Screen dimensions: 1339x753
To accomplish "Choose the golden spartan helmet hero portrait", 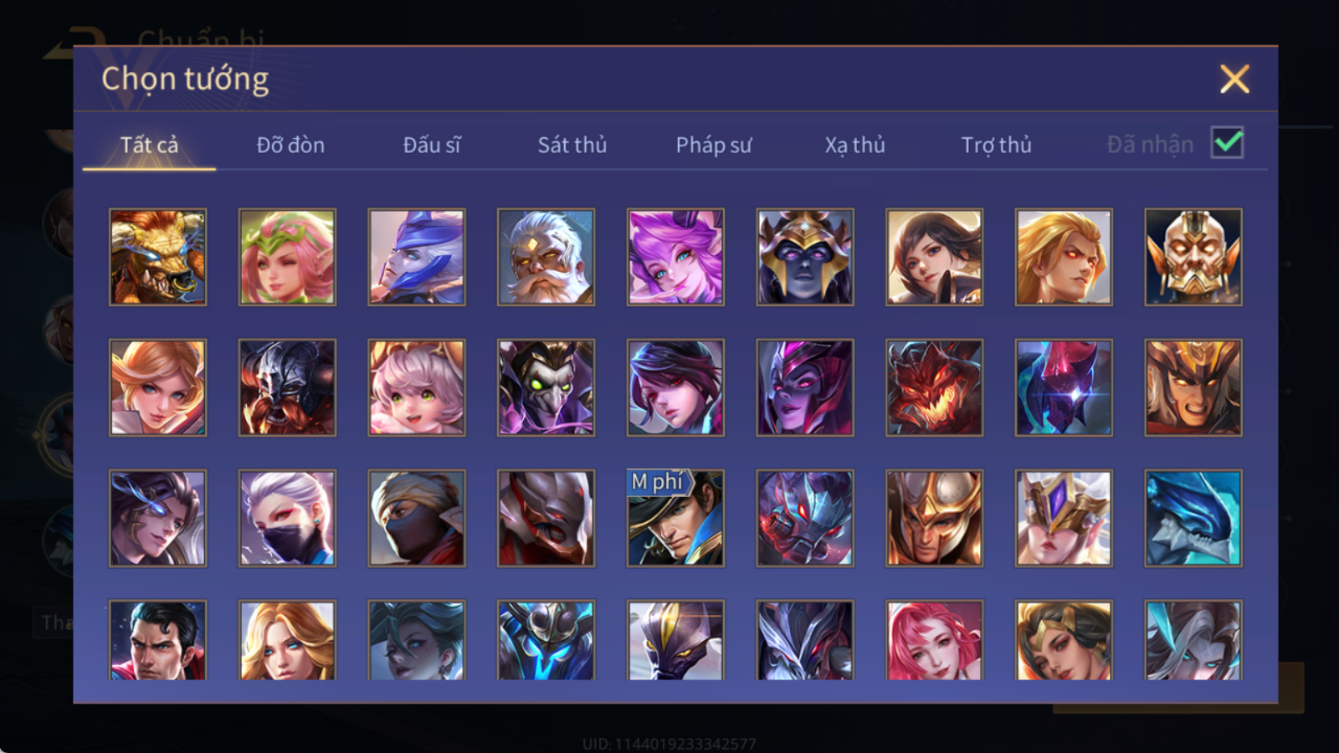I will pos(934,518).
